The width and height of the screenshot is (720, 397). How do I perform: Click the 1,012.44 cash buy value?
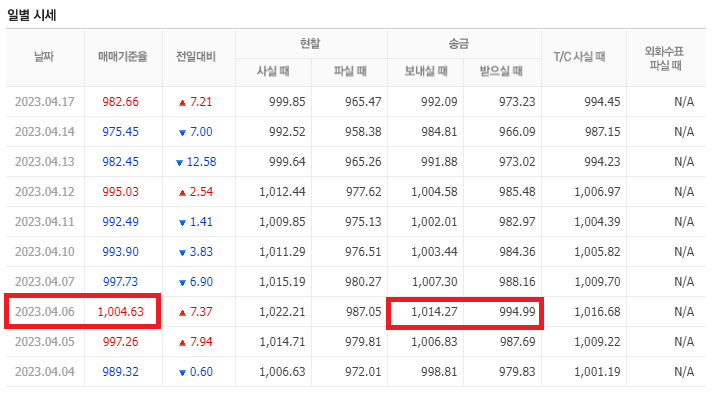[x=282, y=191]
